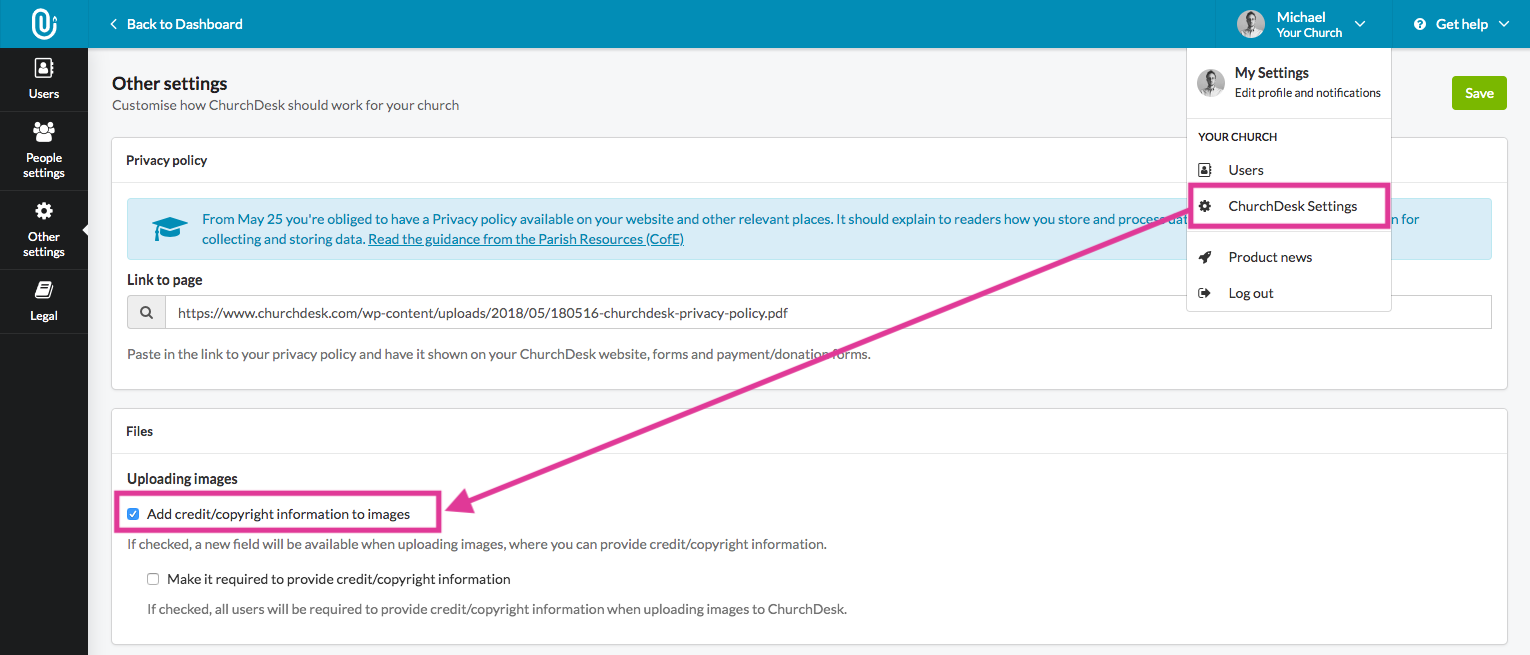Screen dimensions: 1530x655
Task: Click the ChurchDesk paperclip logo
Action: click(x=44, y=24)
